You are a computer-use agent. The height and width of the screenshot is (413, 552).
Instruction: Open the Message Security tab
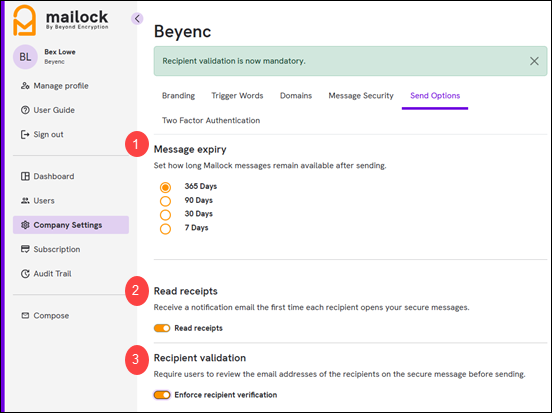[361, 96]
